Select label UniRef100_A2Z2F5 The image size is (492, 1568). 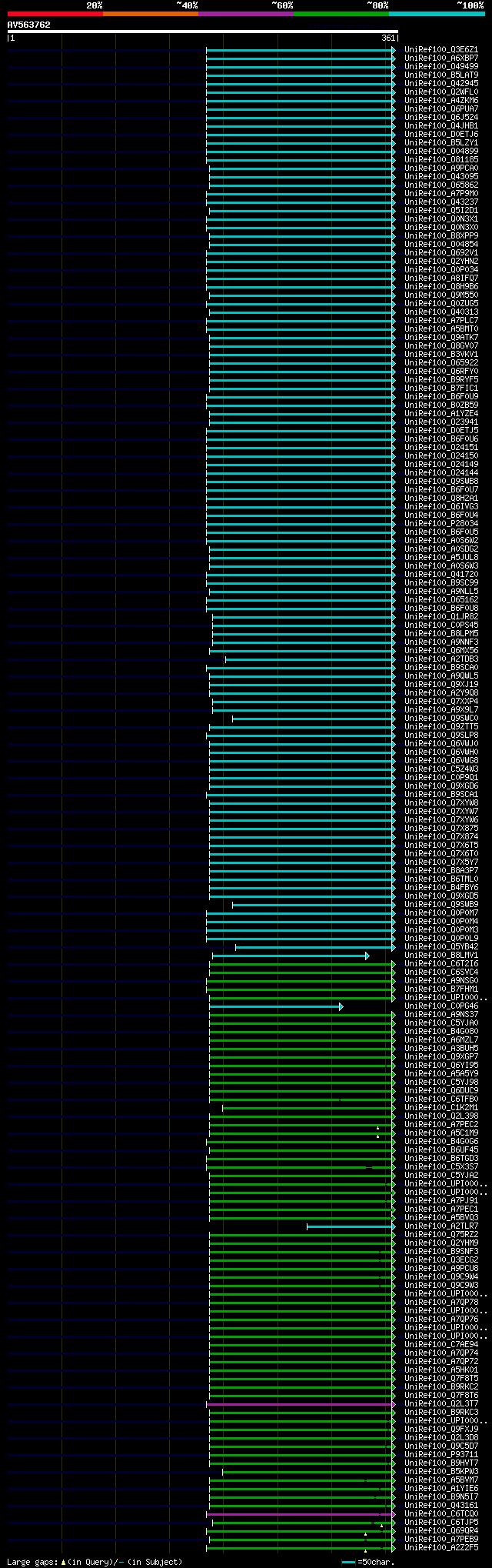pos(441,1547)
